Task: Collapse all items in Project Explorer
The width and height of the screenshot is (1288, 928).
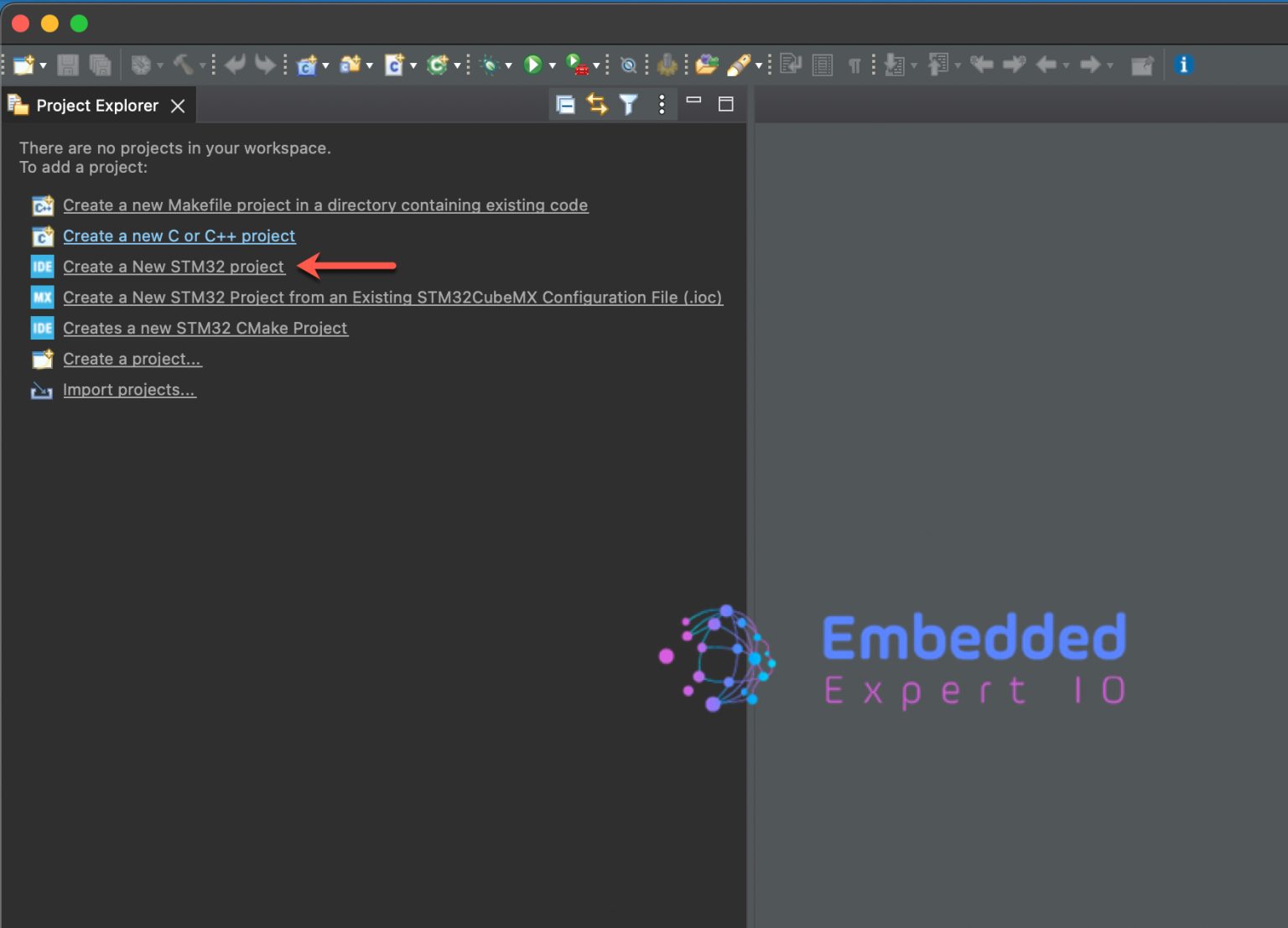Action: 566,104
